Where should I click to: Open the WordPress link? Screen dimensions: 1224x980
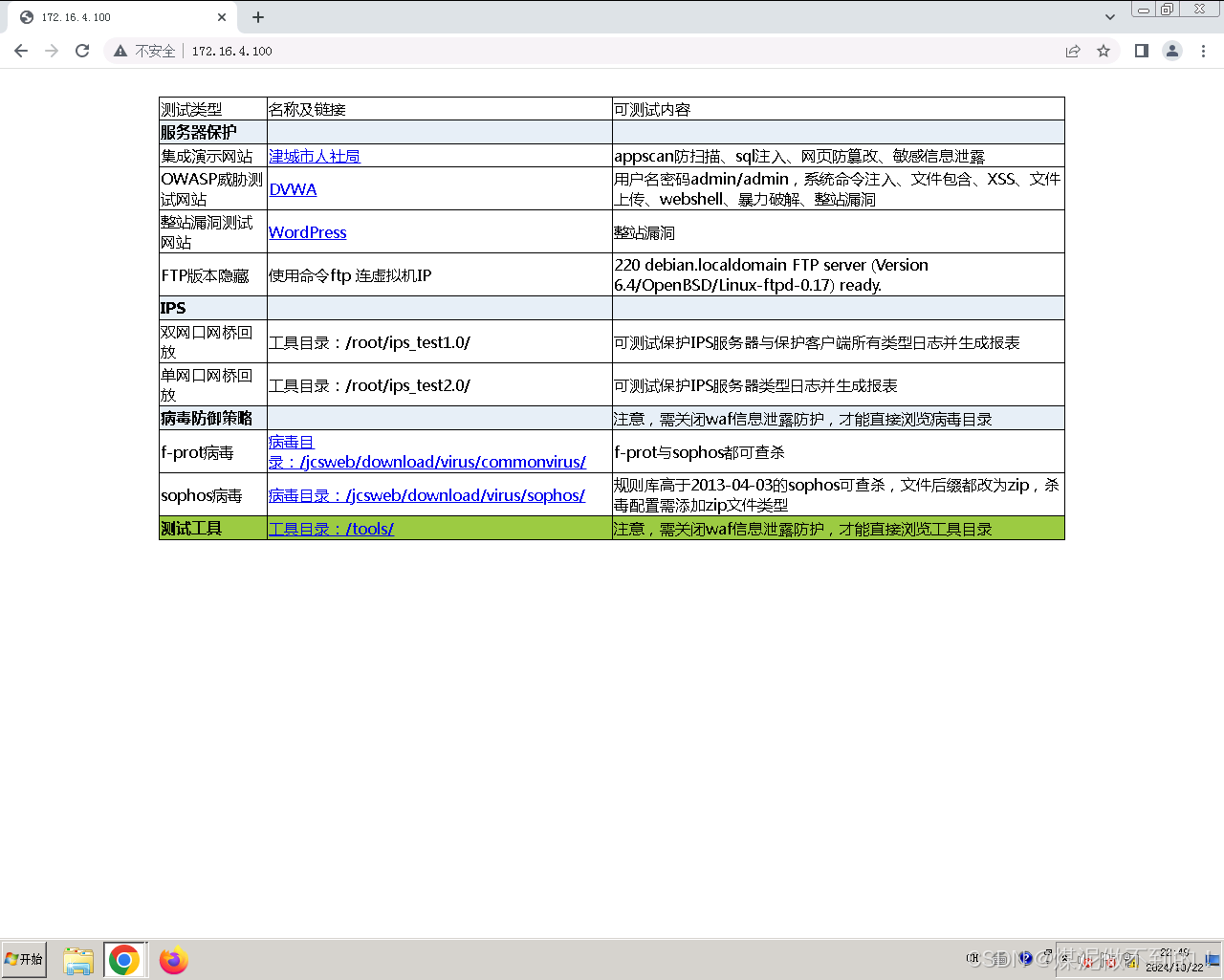(307, 232)
